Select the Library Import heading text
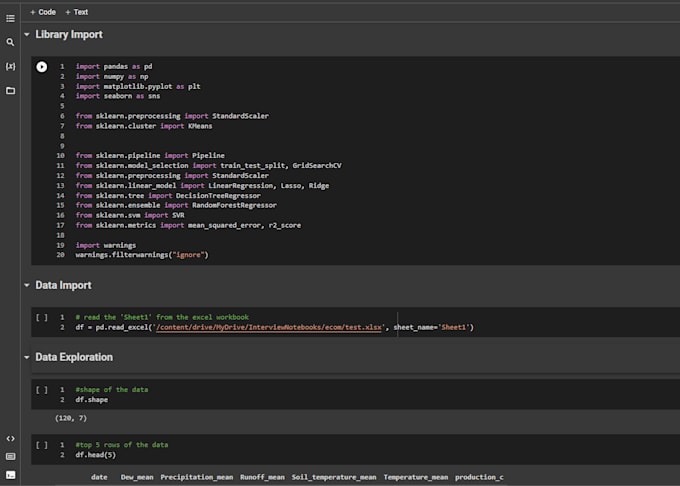Screen dimensions: 680x486 coord(69,34)
